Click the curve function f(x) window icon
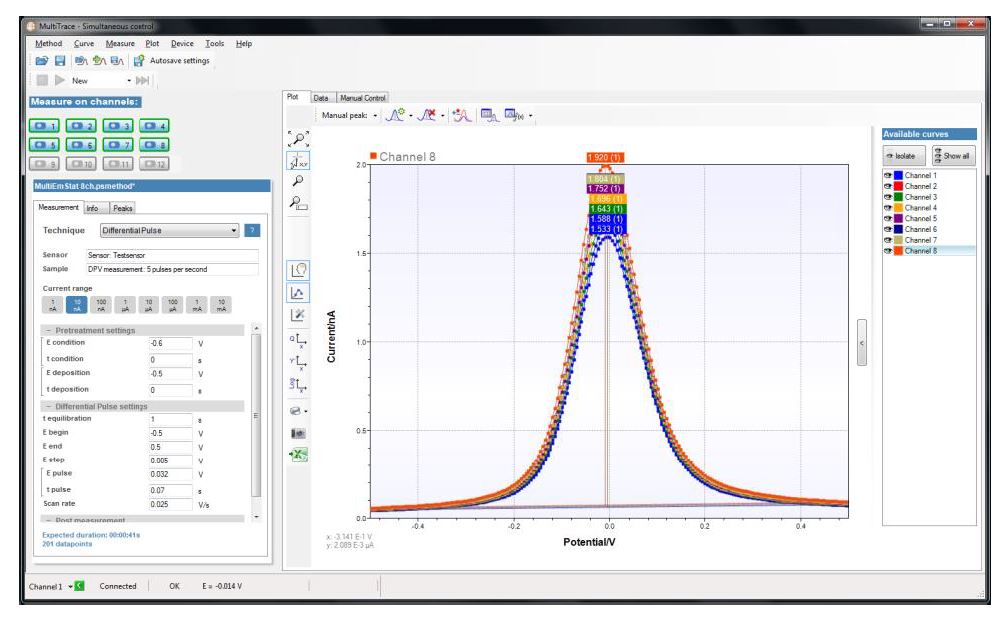This screenshot has height=620, width=1007. (514, 115)
